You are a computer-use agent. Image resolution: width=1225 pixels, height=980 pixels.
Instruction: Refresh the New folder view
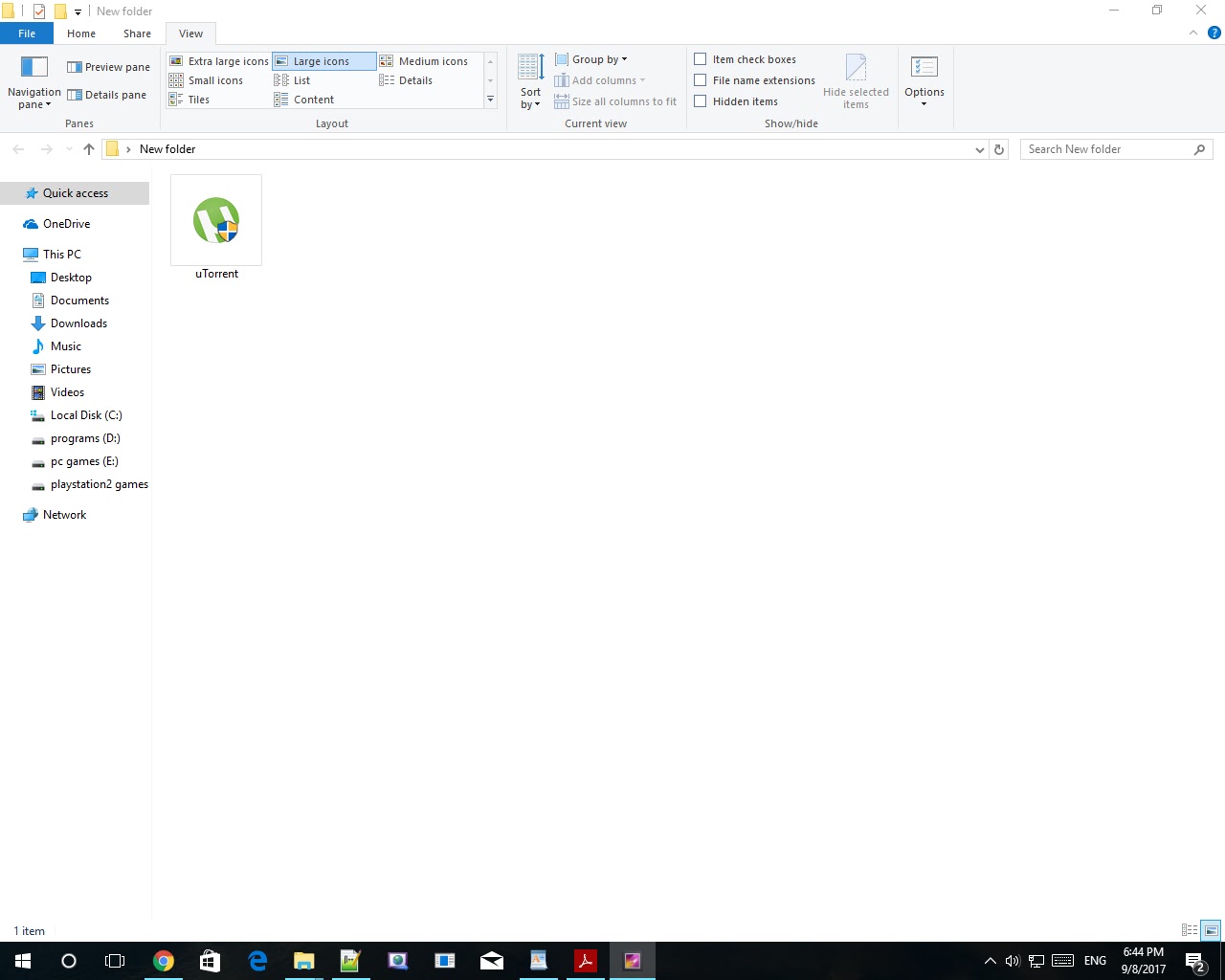[x=999, y=149]
